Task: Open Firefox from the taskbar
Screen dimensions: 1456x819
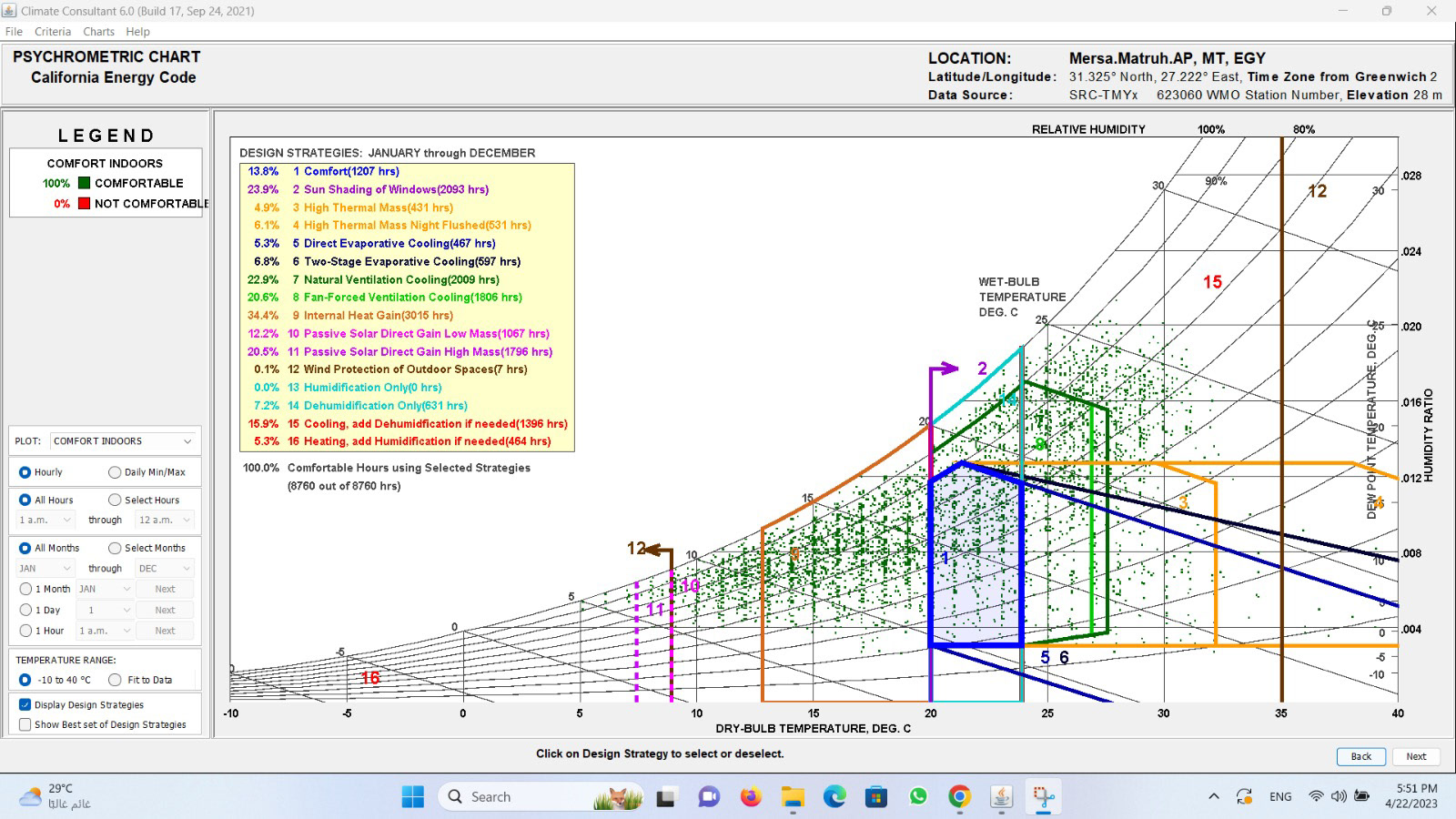Action: click(x=750, y=797)
